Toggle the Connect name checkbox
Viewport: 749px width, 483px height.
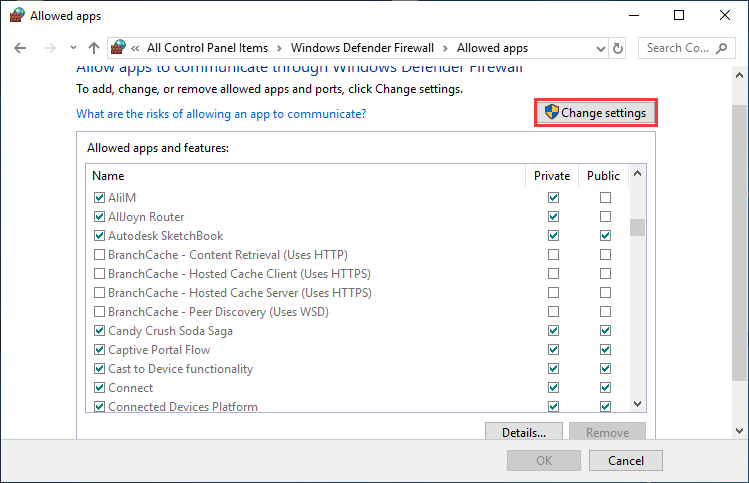[99, 387]
